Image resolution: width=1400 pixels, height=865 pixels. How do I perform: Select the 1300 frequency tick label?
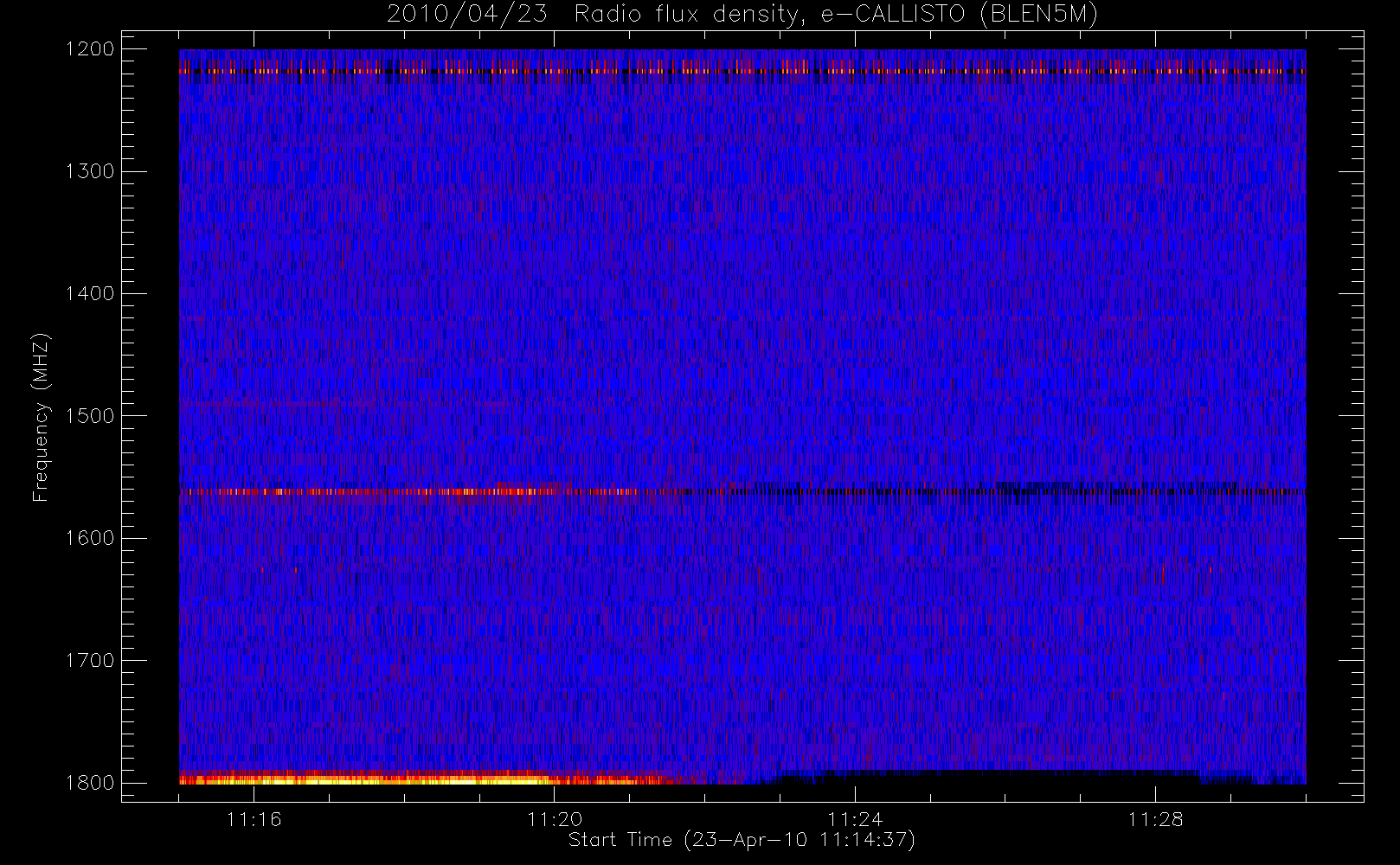click(90, 171)
